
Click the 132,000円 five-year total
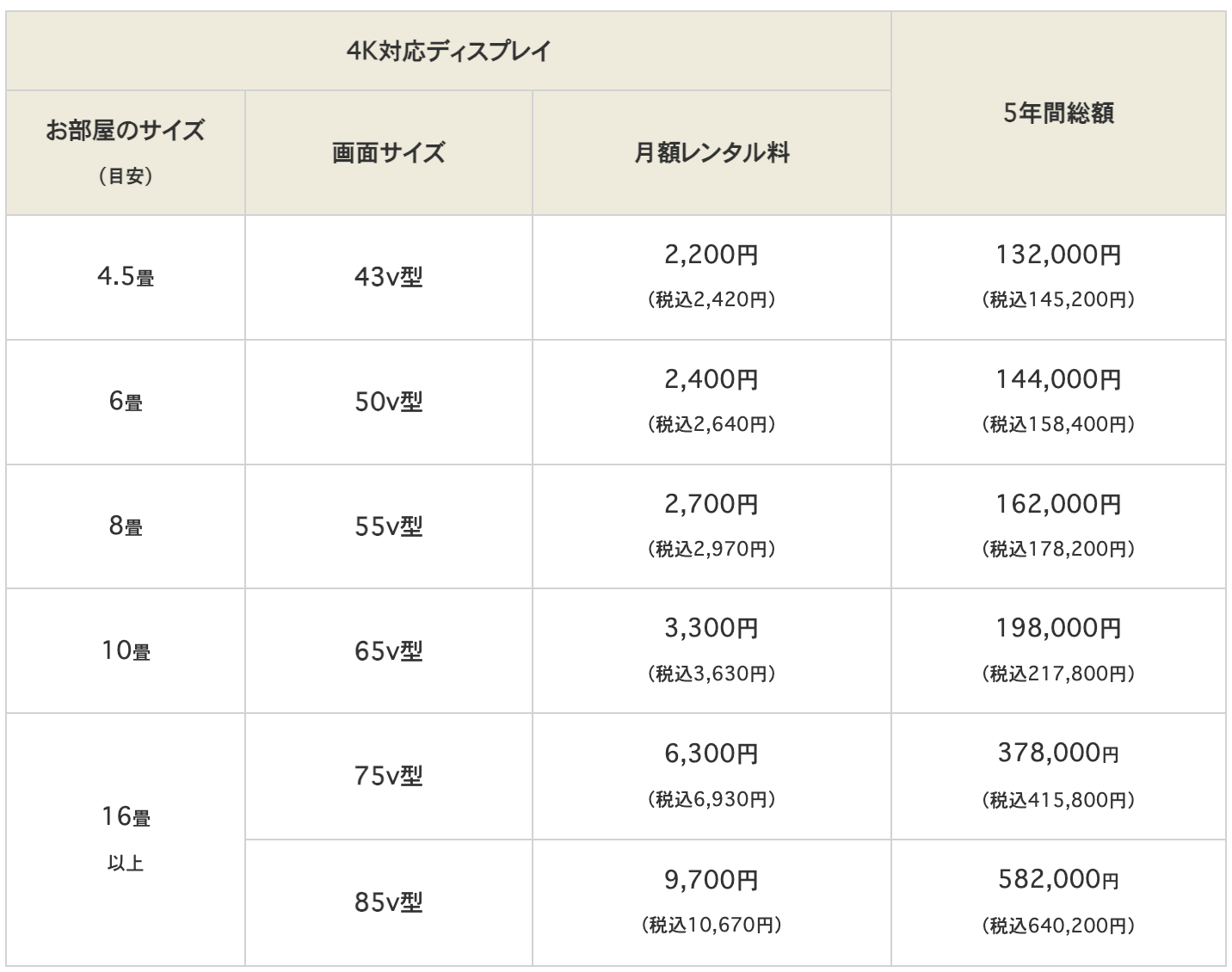click(x=1058, y=255)
